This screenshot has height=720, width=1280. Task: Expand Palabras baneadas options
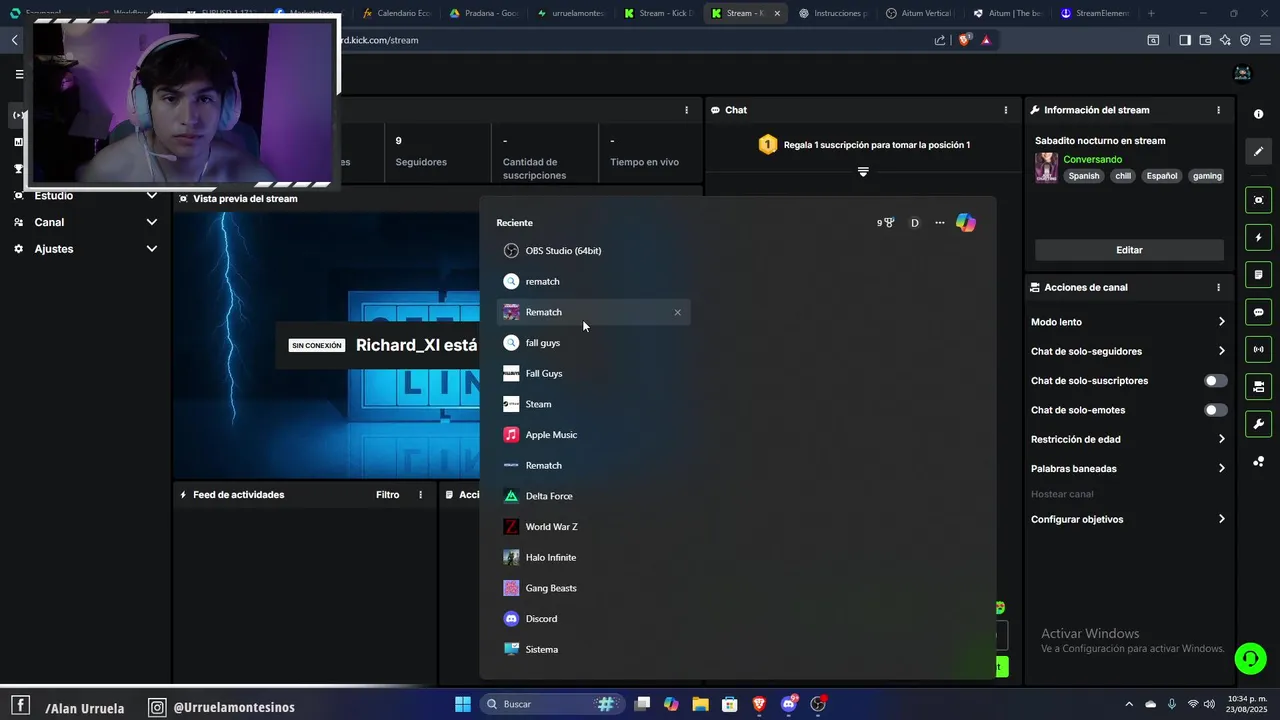click(1128, 468)
